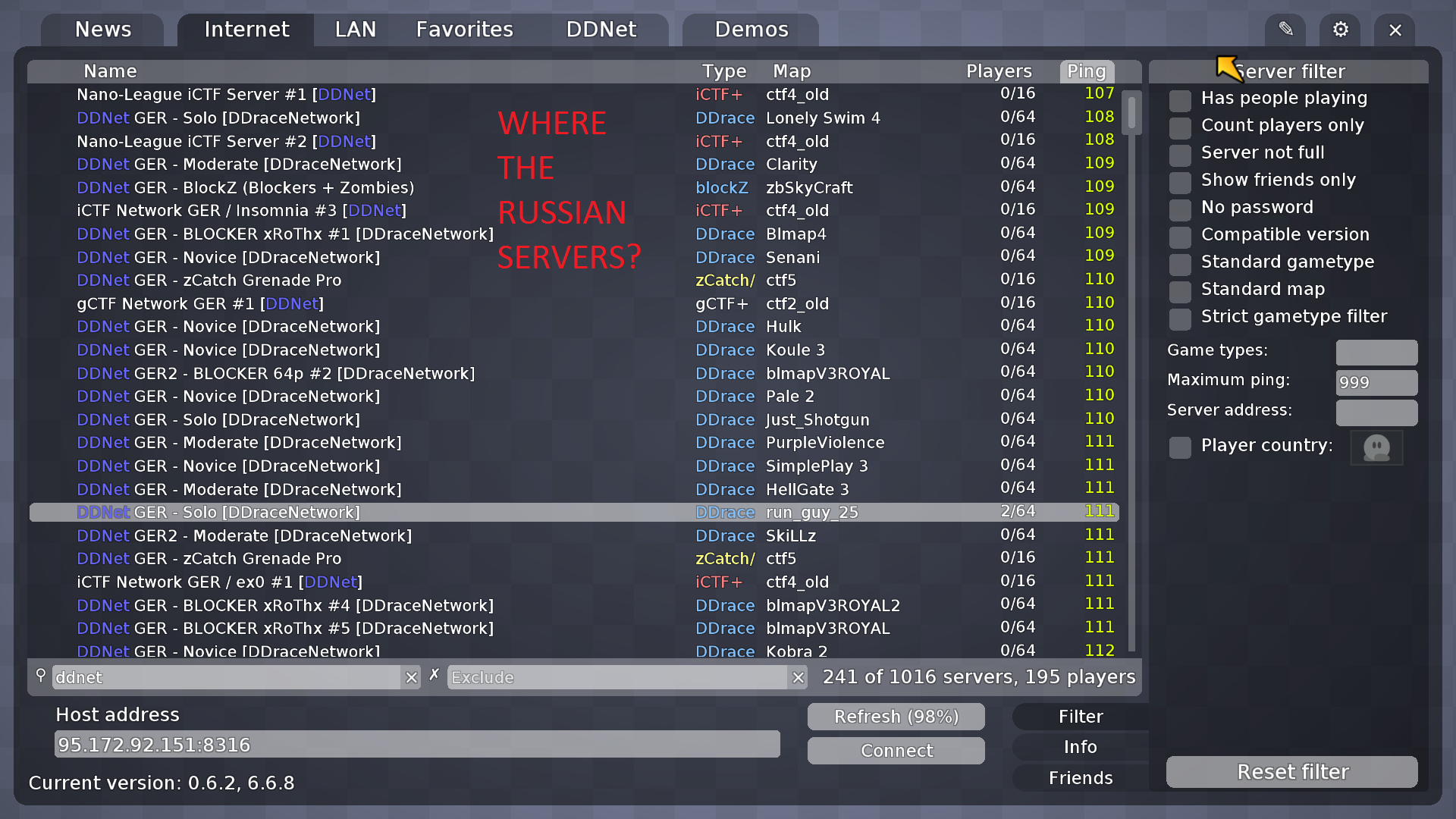Screen dimensions: 1456x819
Task: Sort servers by the Ping column header
Action: [1087, 71]
